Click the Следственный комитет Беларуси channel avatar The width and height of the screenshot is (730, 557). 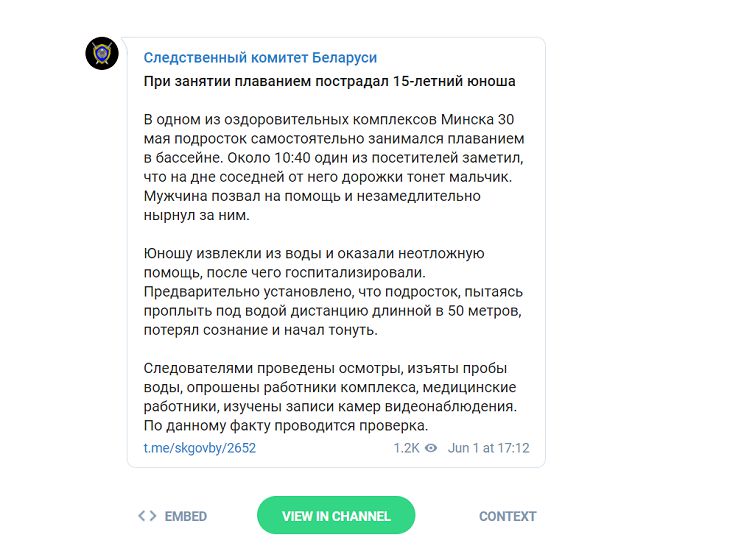103,54
